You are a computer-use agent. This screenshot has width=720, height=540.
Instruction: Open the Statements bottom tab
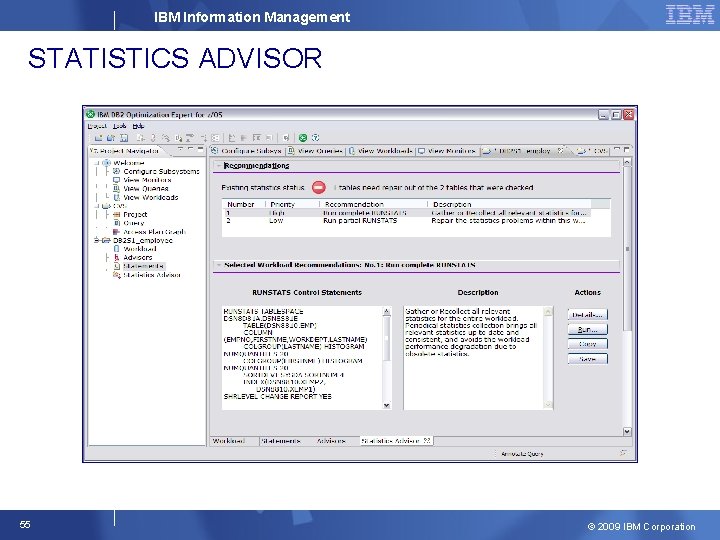[281, 441]
